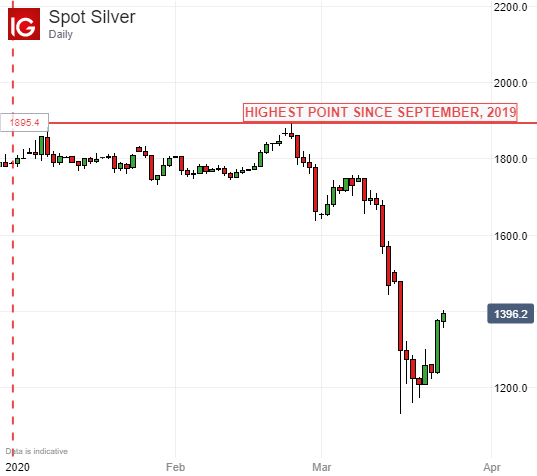The height and width of the screenshot is (476, 537).
Task: Select the Spot Silver chart title
Action: coord(92,17)
